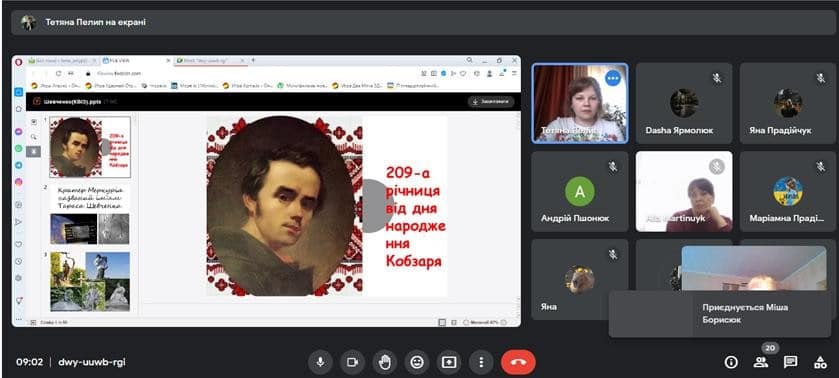Open the WhatsApp icon in Opera sidebar

(19, 148)
